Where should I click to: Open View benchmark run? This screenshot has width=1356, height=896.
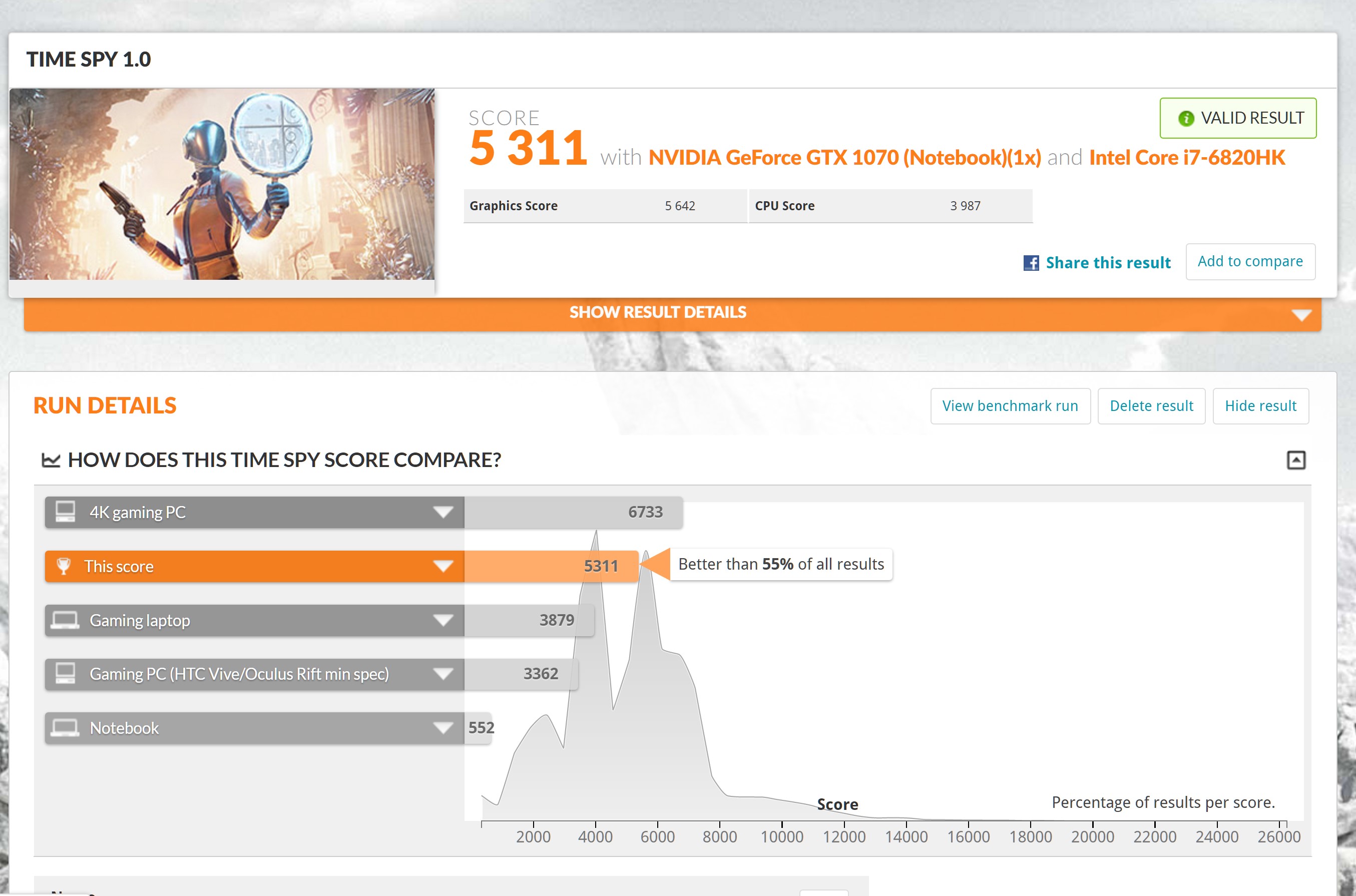(x=1010, y=406)
